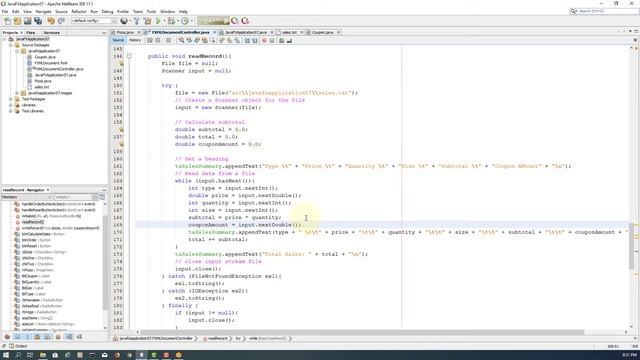This screenshot has width=640, height=360.
Task: Collapse the javafxapplication57 package node
Action: tap(17, 51)
